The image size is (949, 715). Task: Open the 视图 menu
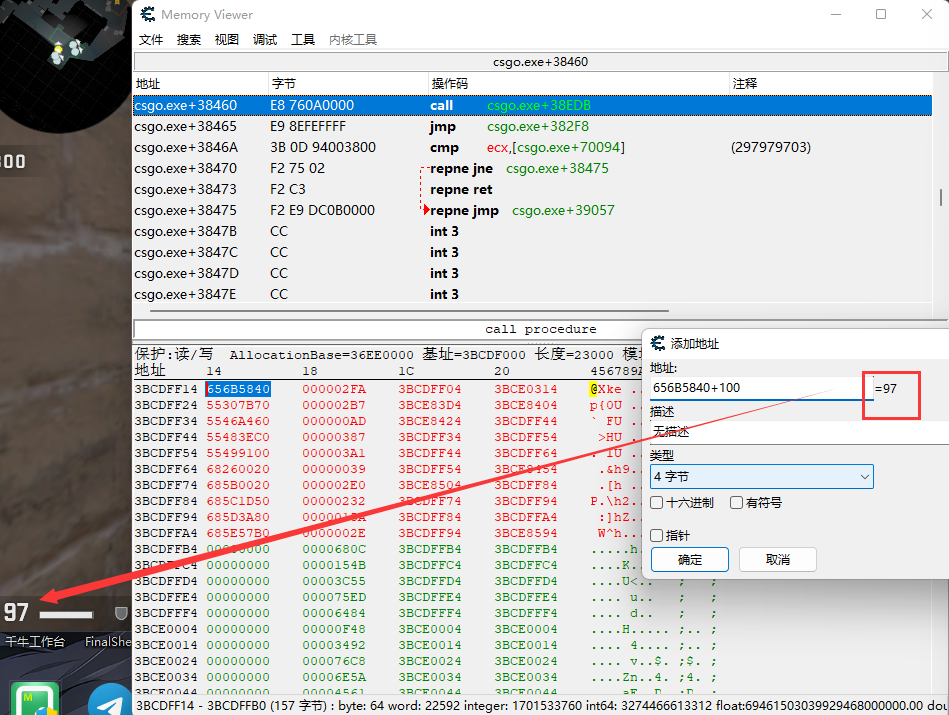(x=226, y=39)
